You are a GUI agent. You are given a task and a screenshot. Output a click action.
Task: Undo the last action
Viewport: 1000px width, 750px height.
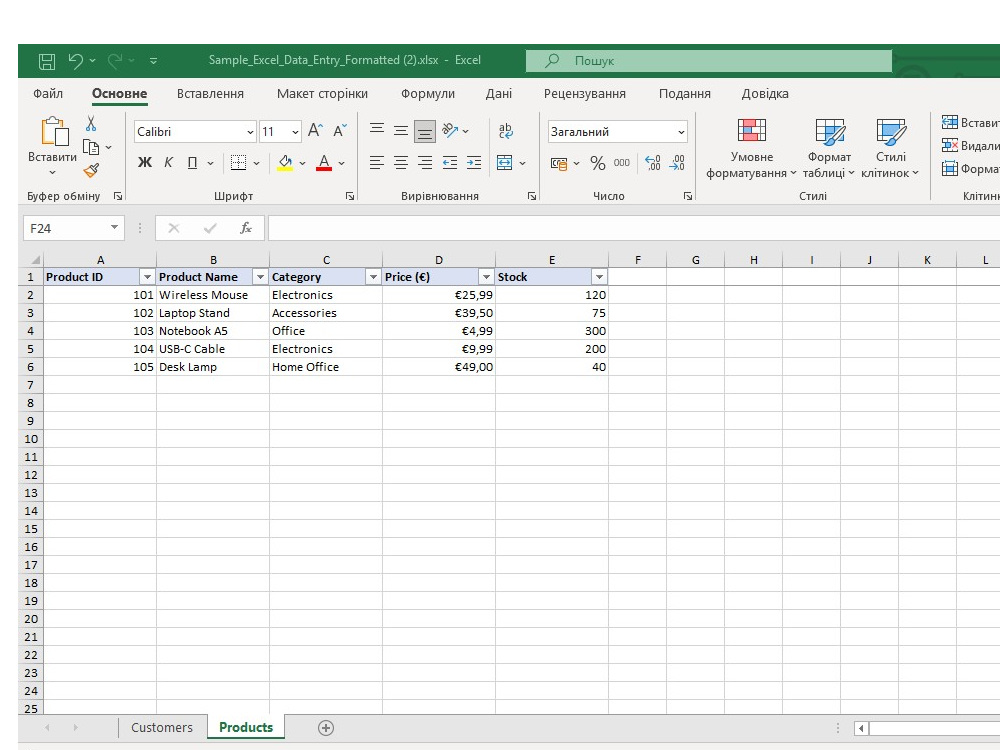(x=76, y=61)
